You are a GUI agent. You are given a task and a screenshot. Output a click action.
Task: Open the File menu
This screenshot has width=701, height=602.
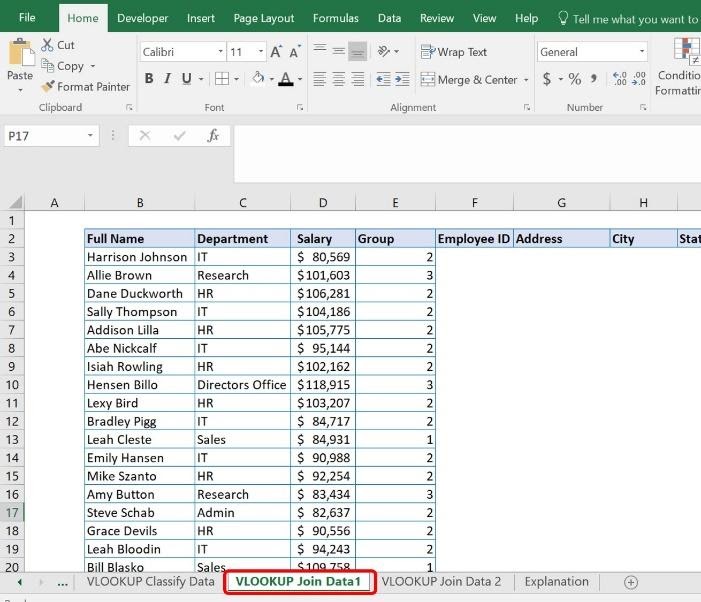pos(27,17)
